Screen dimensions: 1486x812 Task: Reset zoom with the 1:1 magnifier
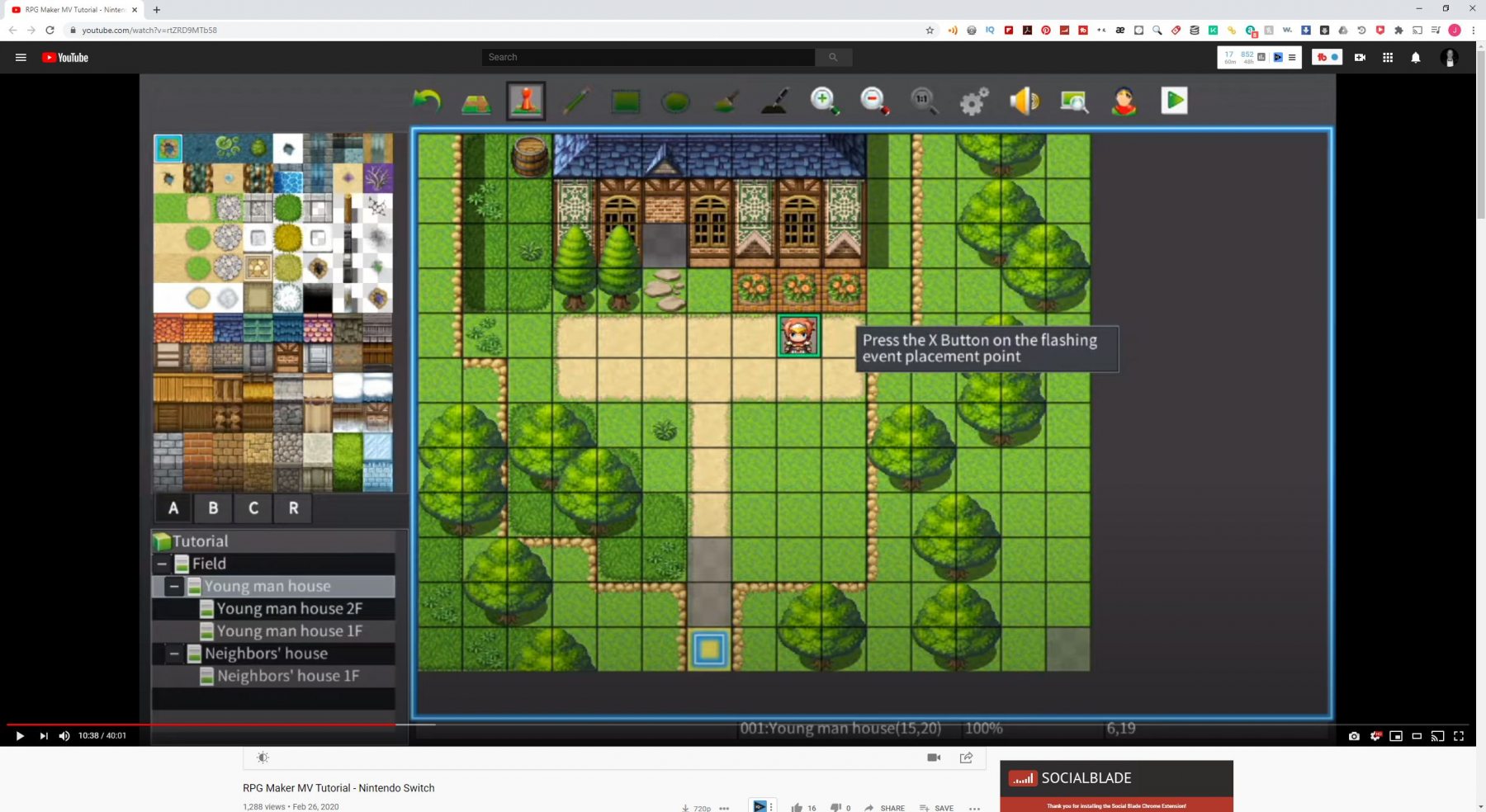(924, 101)
